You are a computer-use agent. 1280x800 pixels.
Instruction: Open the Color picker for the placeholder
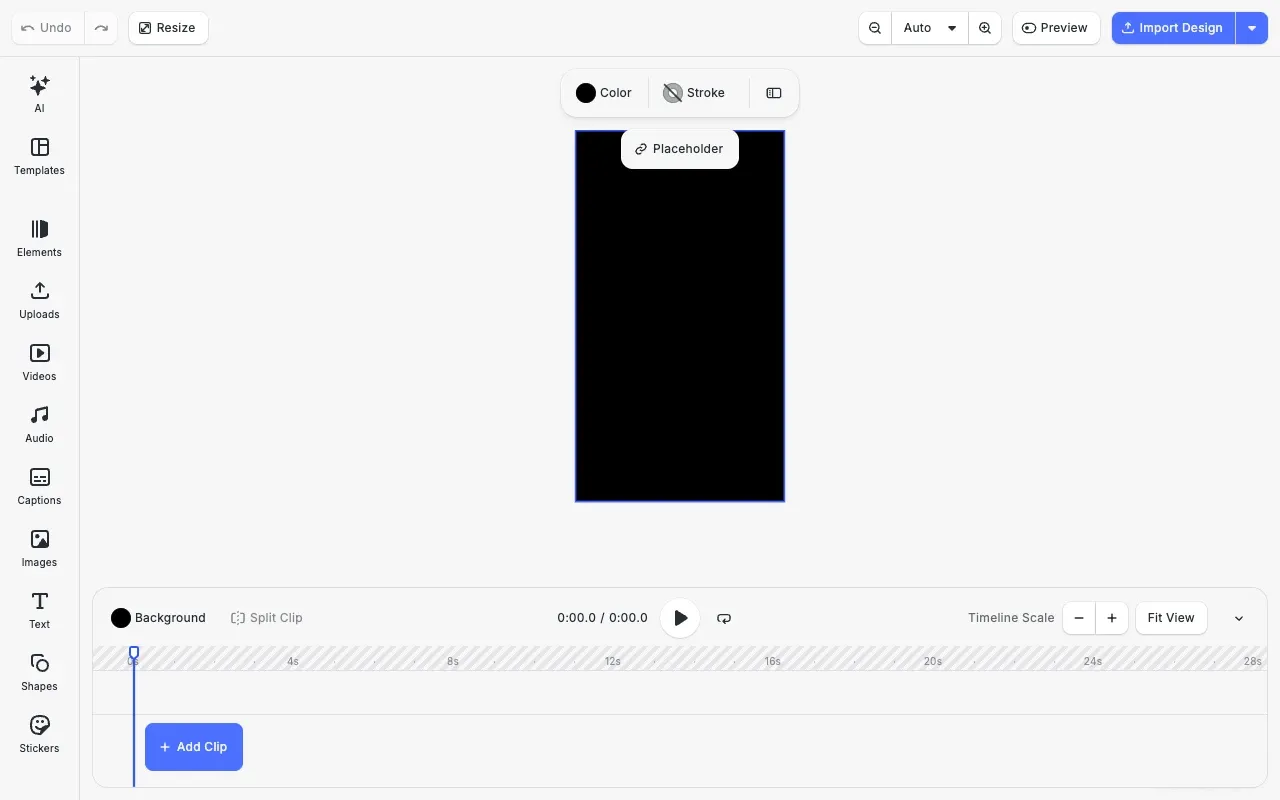604,92
